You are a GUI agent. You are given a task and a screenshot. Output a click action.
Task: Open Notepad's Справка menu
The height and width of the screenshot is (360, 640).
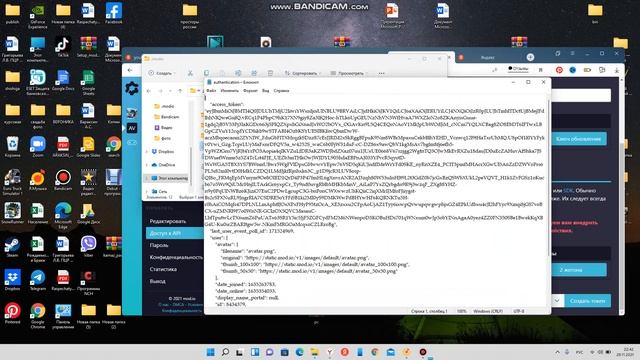click(x=281, y=91)
